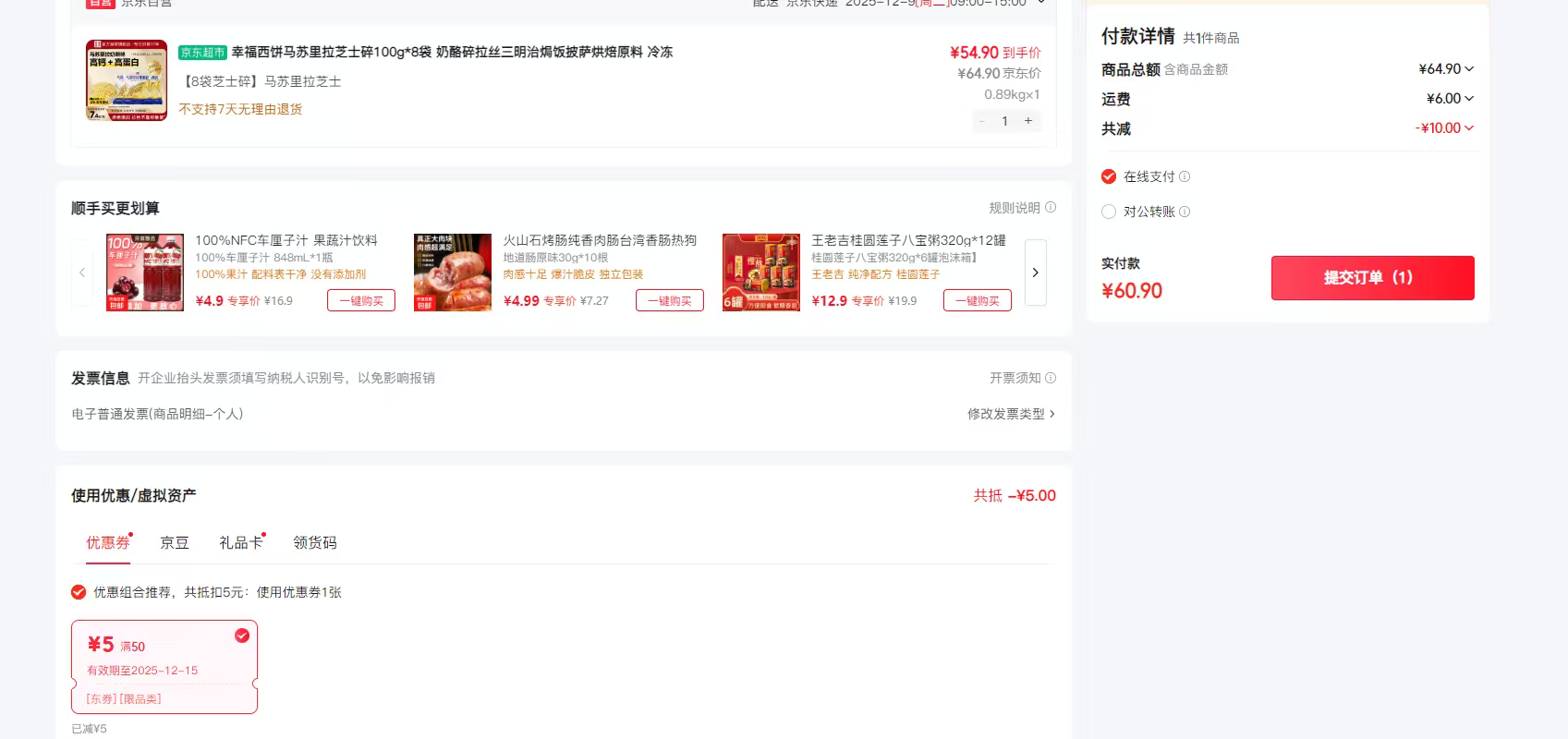Open the 礼品卡 tab
This screenshot has width=1568, height=739.
(x=240, y=543)
